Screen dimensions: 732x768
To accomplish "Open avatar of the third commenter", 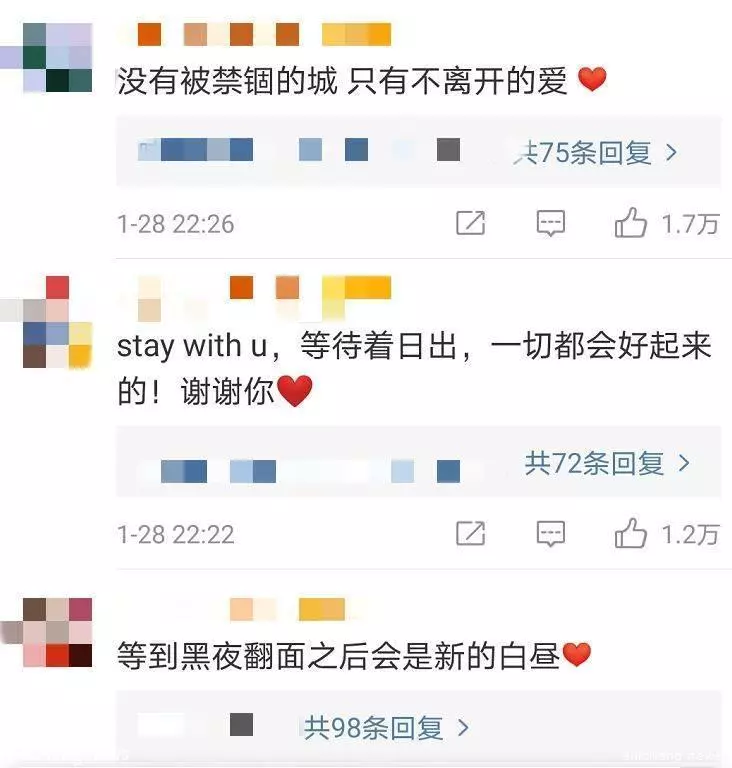I will [57, 632].
